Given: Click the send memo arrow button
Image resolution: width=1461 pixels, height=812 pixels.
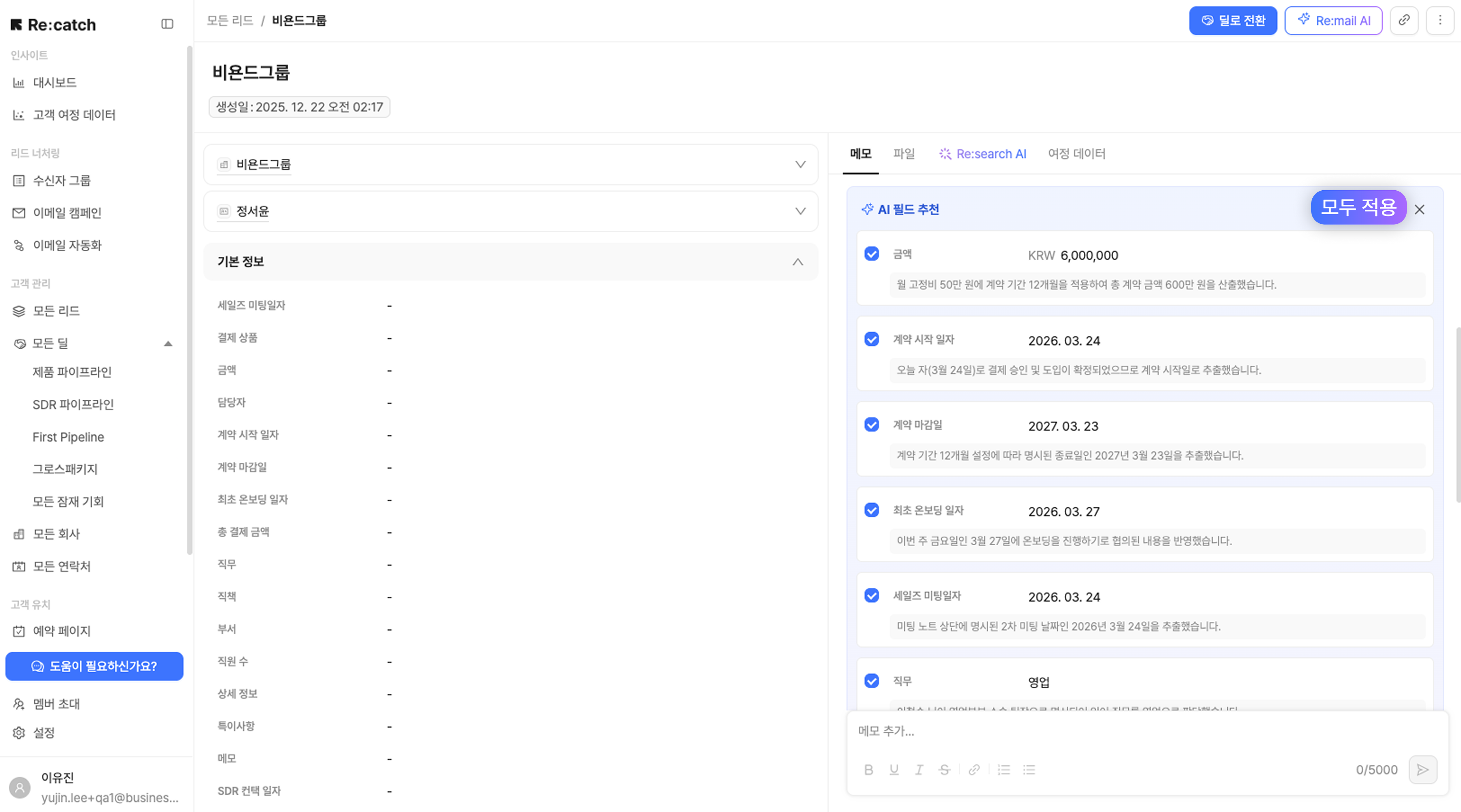Looking at the screenshot, I should click(x=1422, y=769).
